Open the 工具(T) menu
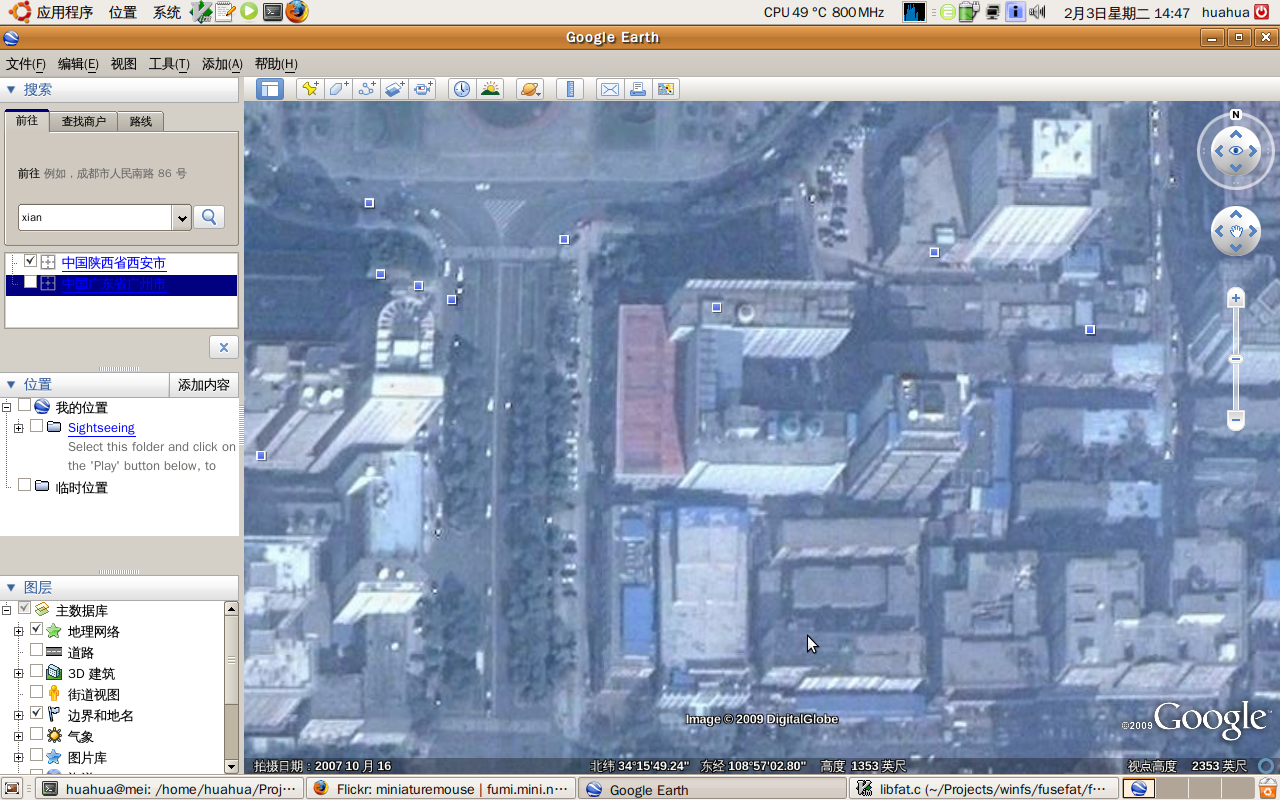 [169, 64]
